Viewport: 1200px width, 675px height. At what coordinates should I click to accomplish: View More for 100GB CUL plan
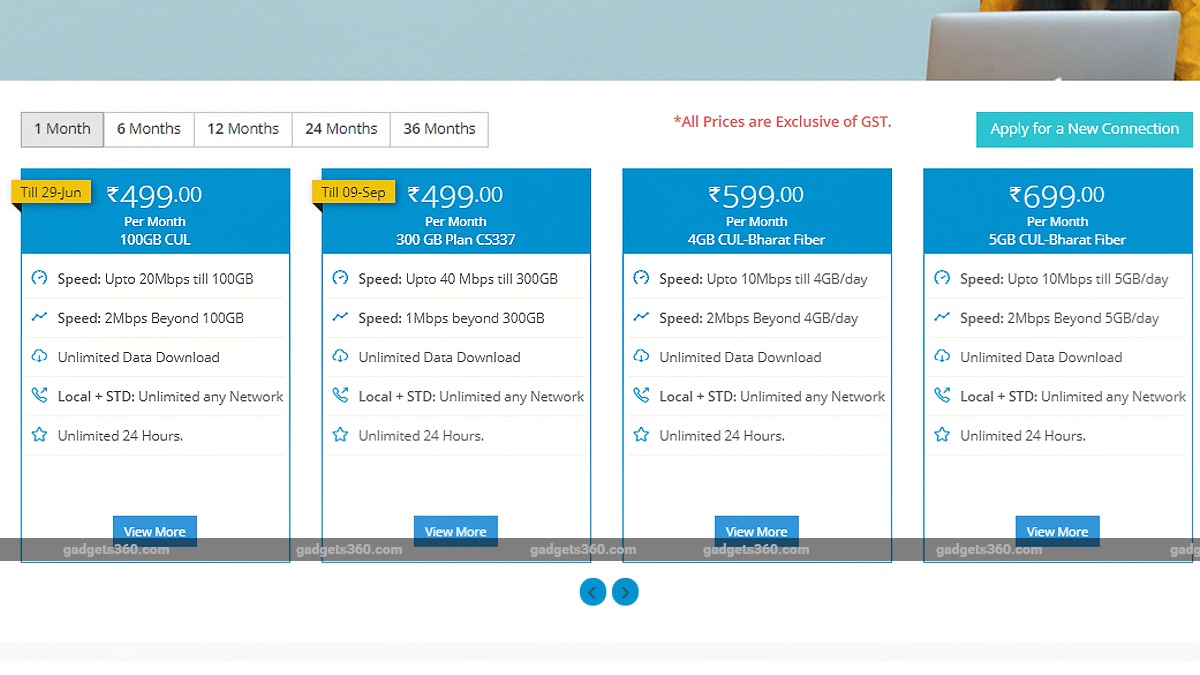155,531
